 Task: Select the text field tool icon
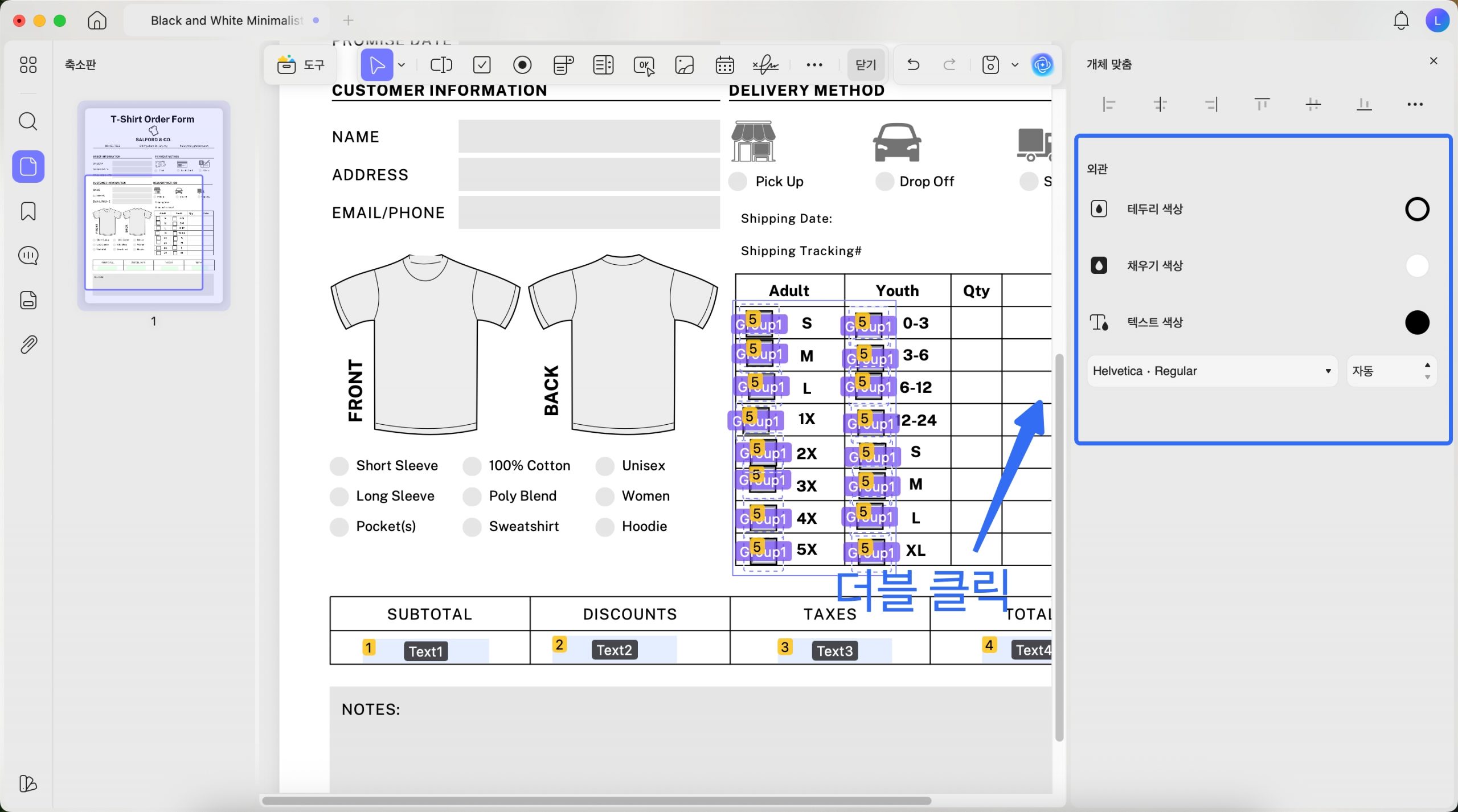pyautogui.click(x=441, y=65)
